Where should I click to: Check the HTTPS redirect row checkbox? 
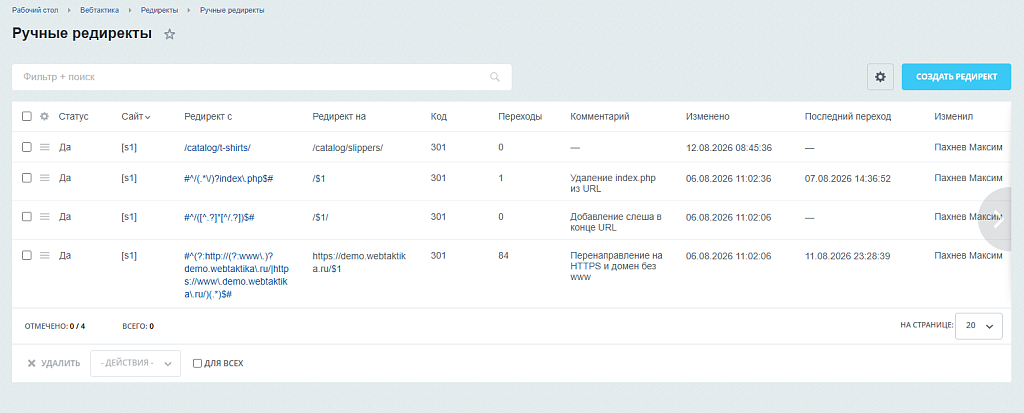tap(27, 256)
